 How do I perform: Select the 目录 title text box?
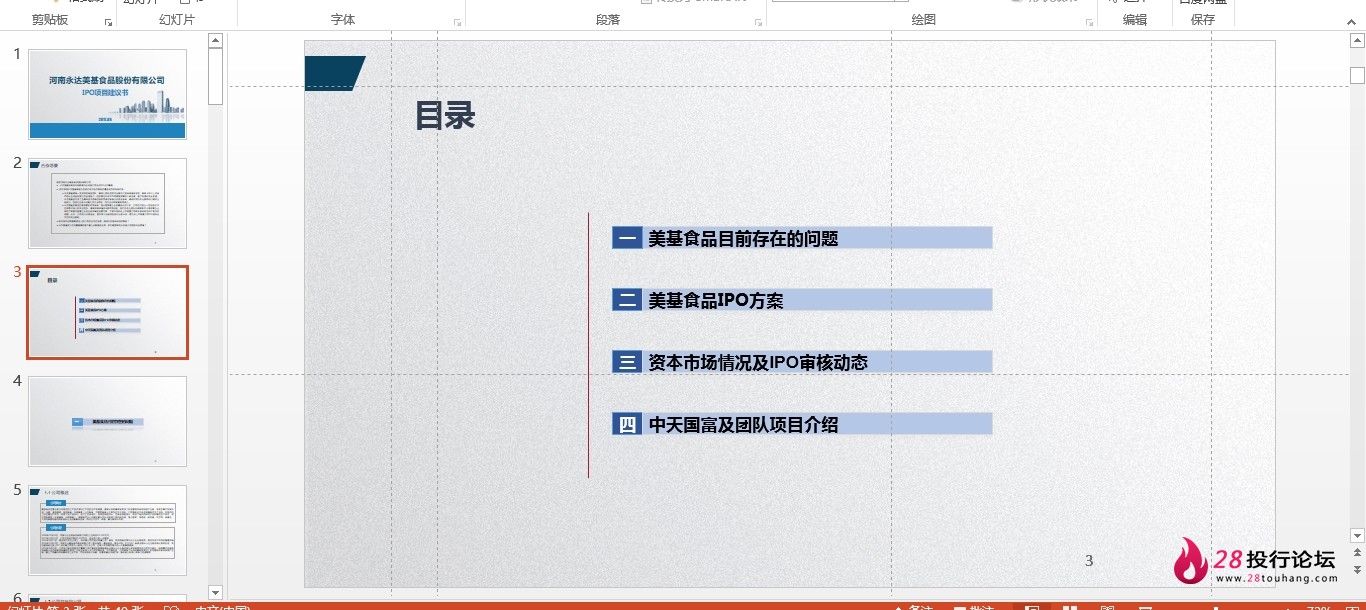coord(445,116)
